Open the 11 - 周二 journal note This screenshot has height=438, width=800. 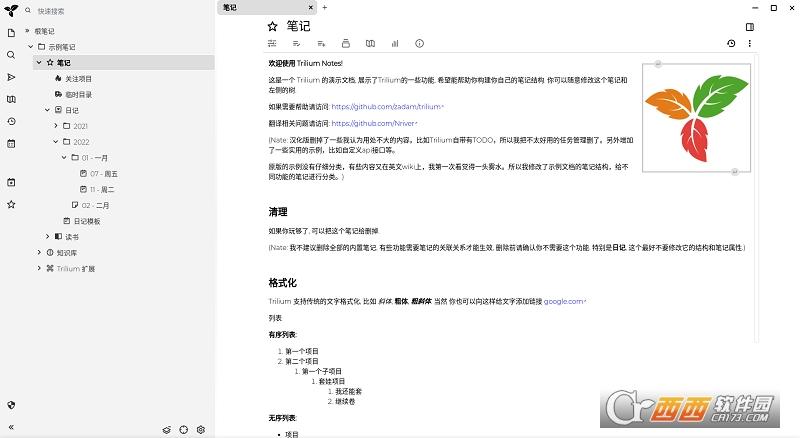tap(102, 189)
